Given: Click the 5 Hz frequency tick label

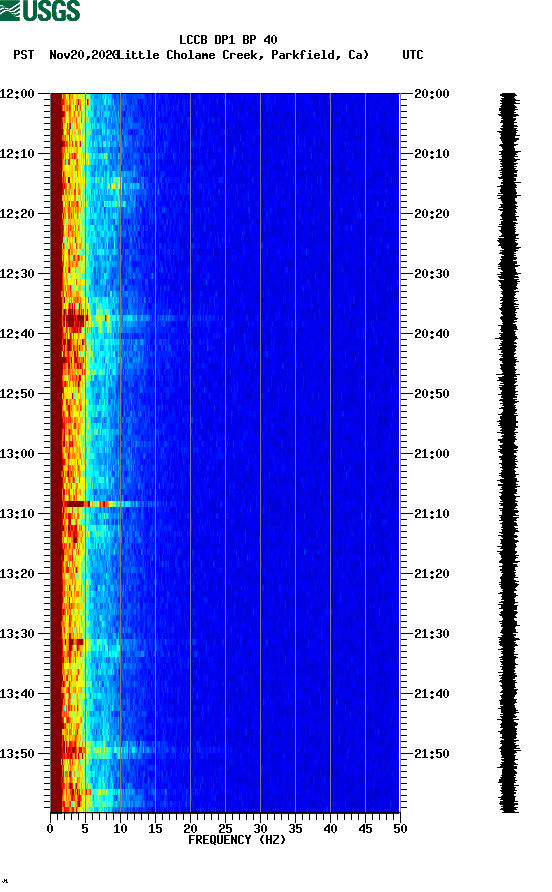Looking at the screenshot, I should [85, 829].
